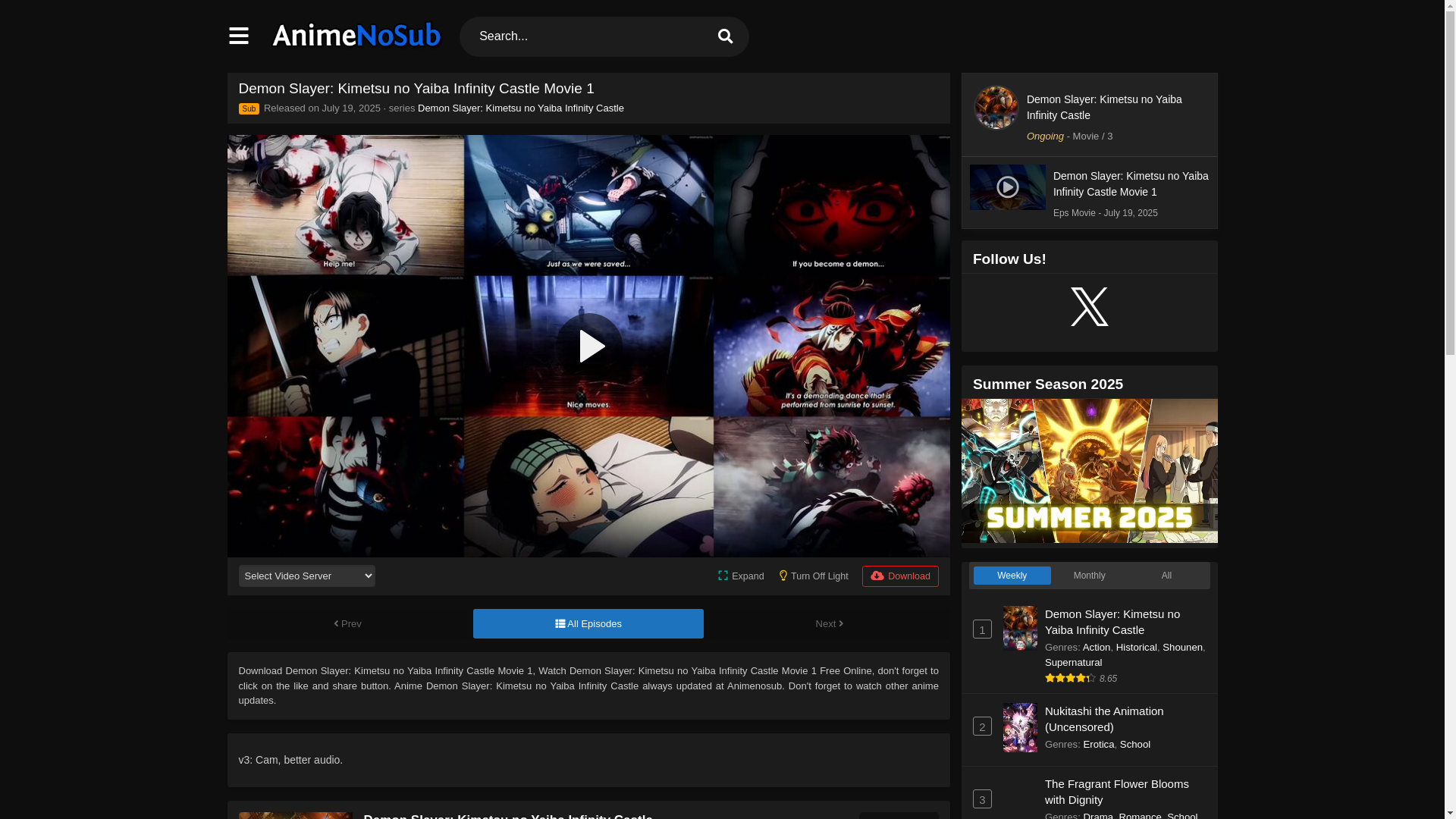This screenshot has height=819, width=1456.
Task: Click the rank 3 number badge
Action: click(x=982, y=799)
